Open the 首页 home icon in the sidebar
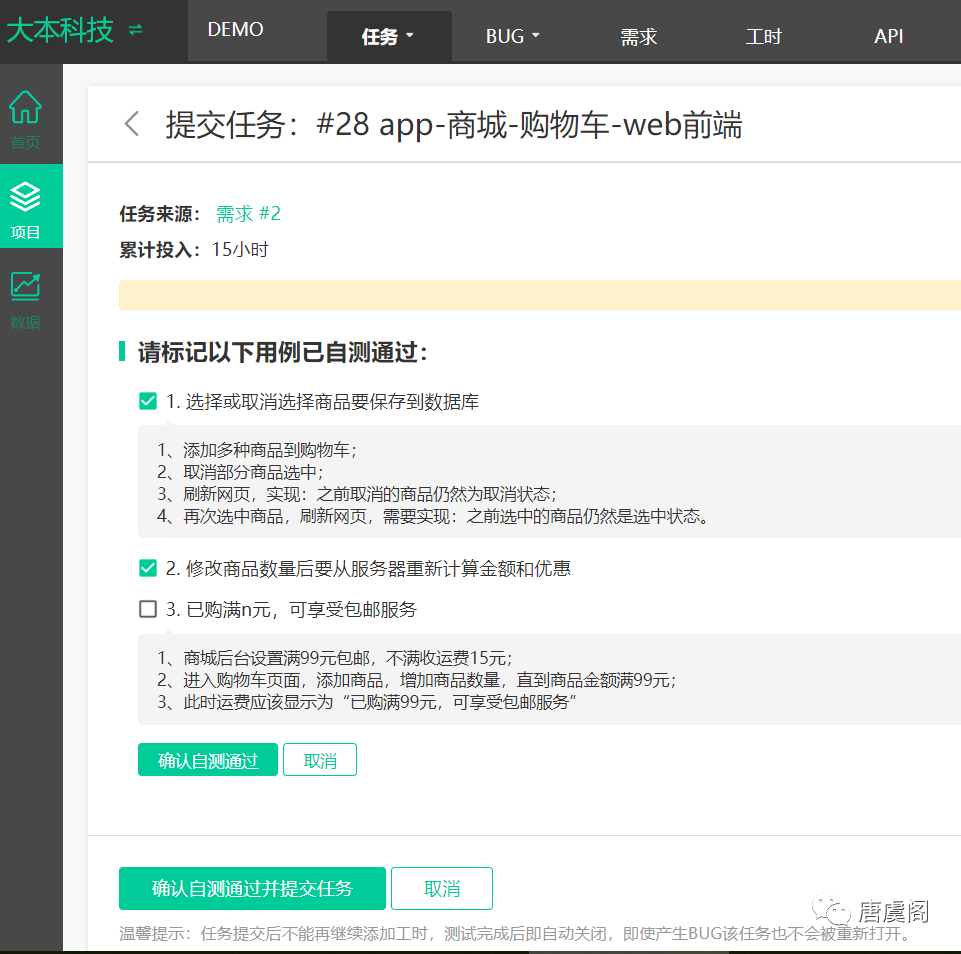The width and height of the screenshot is (961, 954). coord(25,112)
